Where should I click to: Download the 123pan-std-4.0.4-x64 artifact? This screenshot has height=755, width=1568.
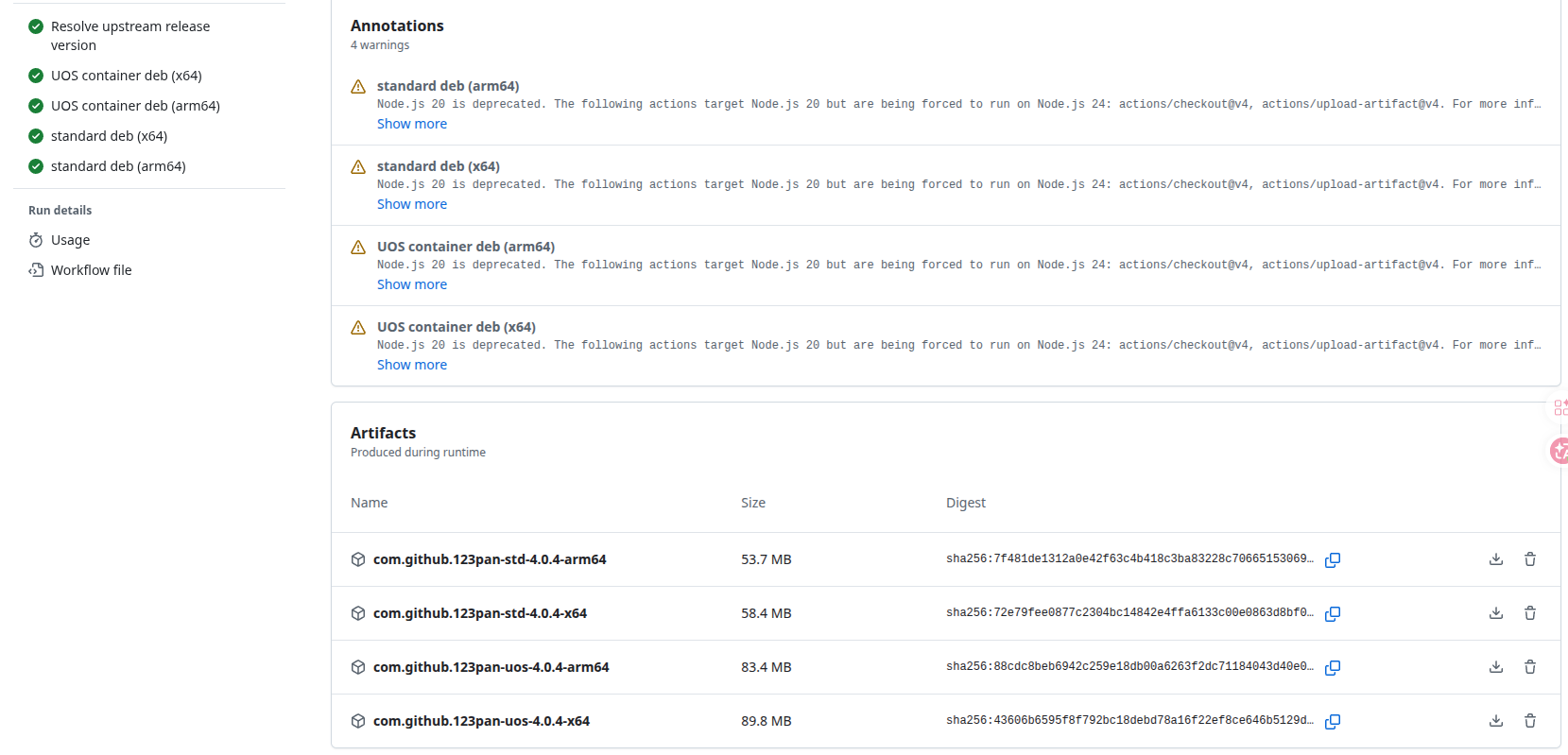pyautogui.click(x=1496, y=613)
